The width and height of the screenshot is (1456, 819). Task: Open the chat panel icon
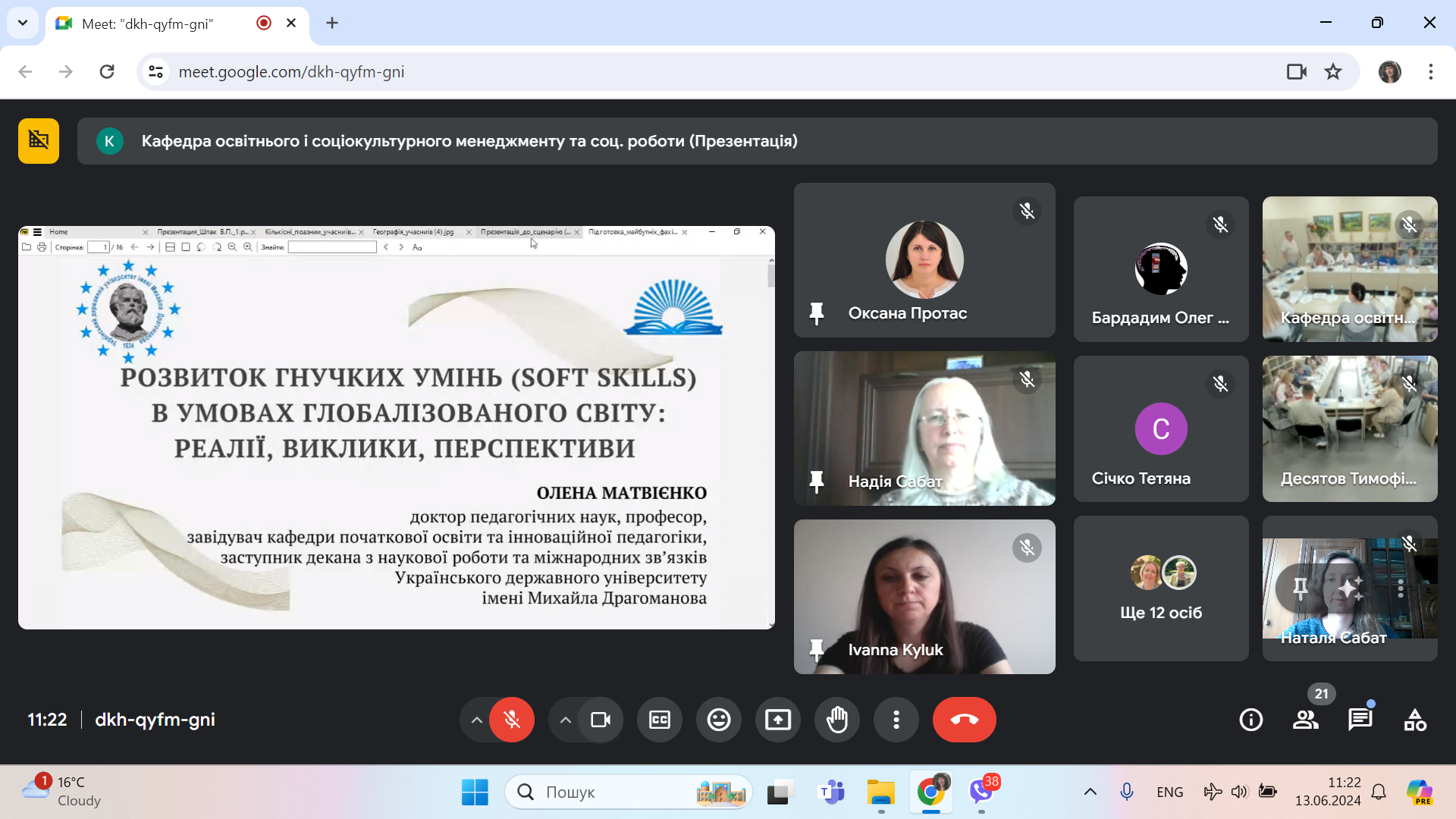coord(1360,720)
